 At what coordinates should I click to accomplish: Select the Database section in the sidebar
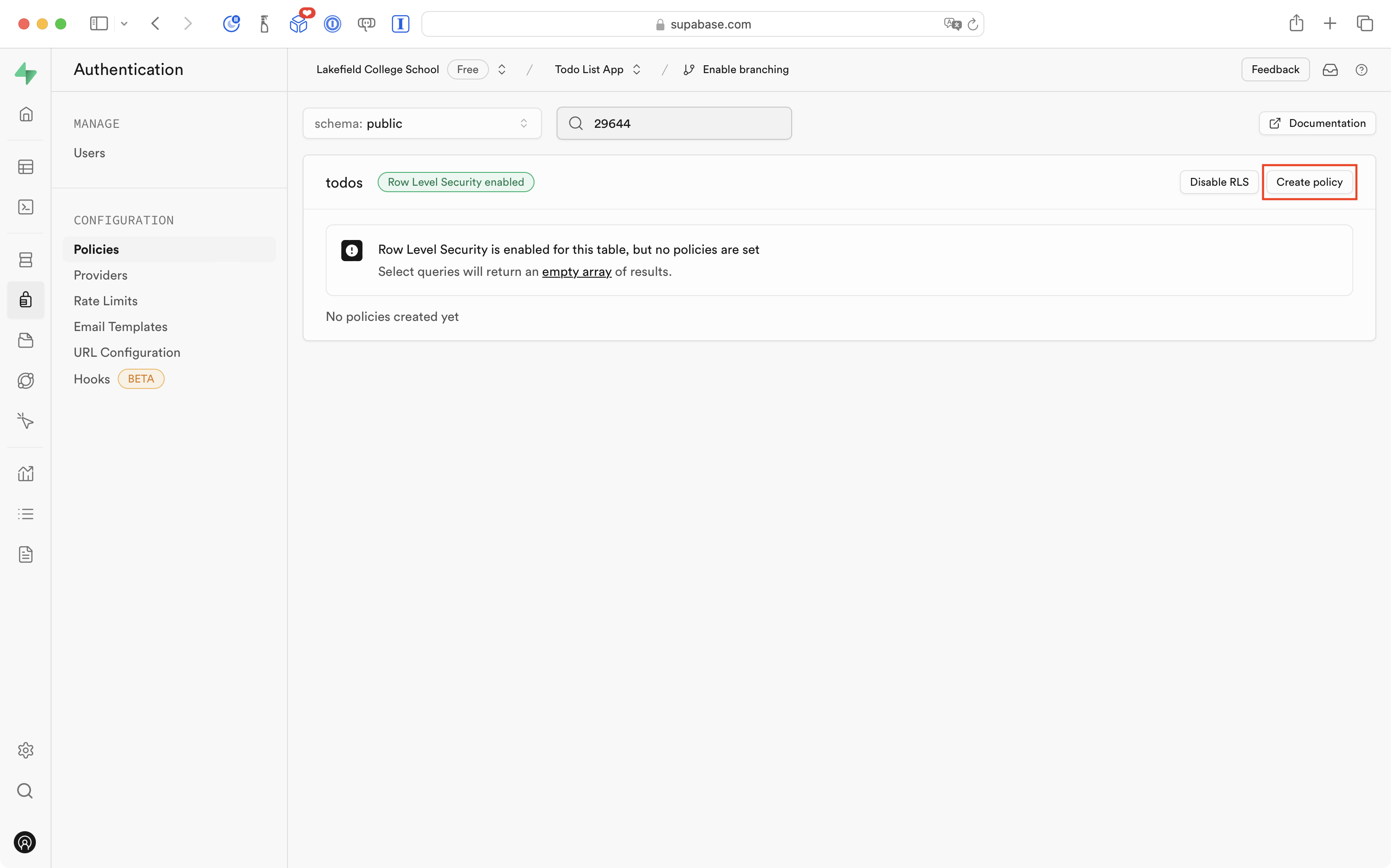[26, 259]
